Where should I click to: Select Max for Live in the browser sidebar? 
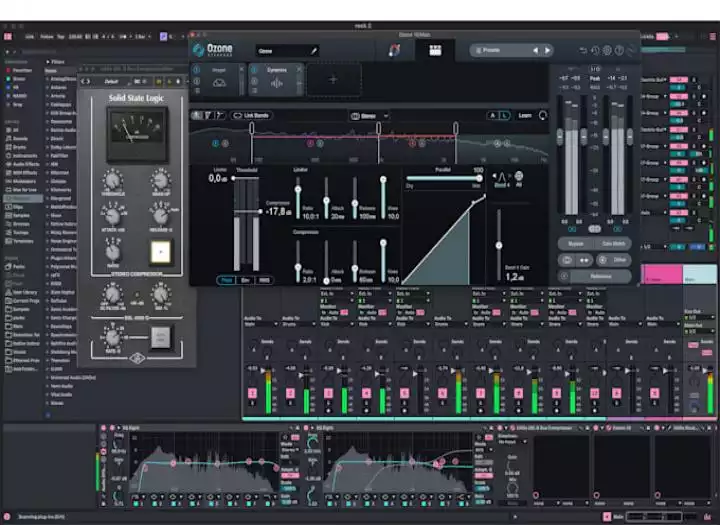[x=22, y=189]
